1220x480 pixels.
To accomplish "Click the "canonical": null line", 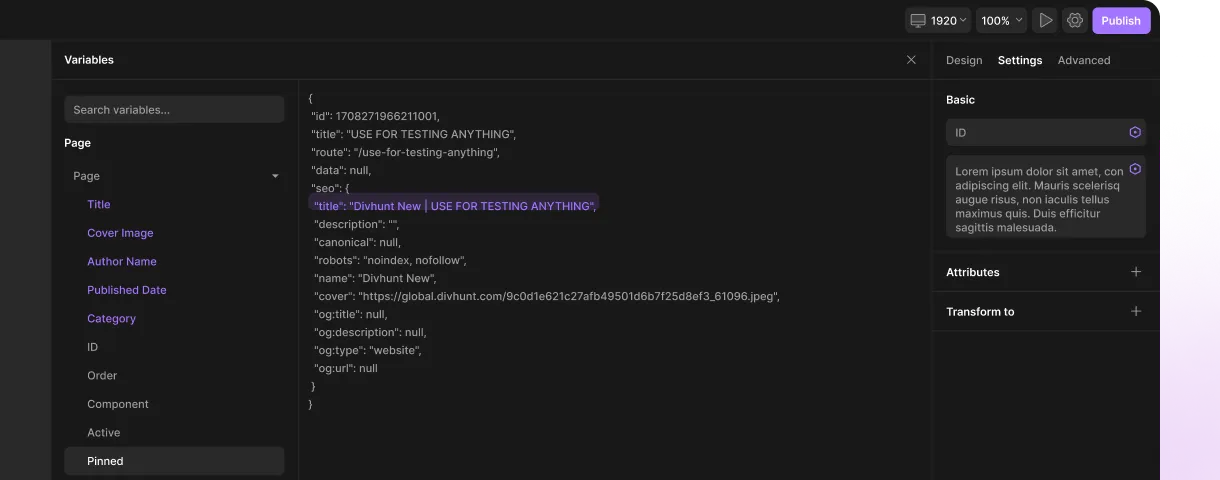I will point(357,242).
